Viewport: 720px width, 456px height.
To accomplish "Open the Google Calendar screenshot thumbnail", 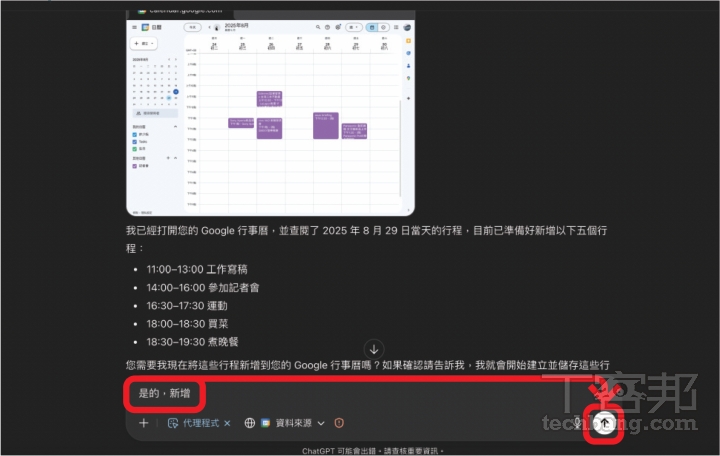I will [270, 113].
